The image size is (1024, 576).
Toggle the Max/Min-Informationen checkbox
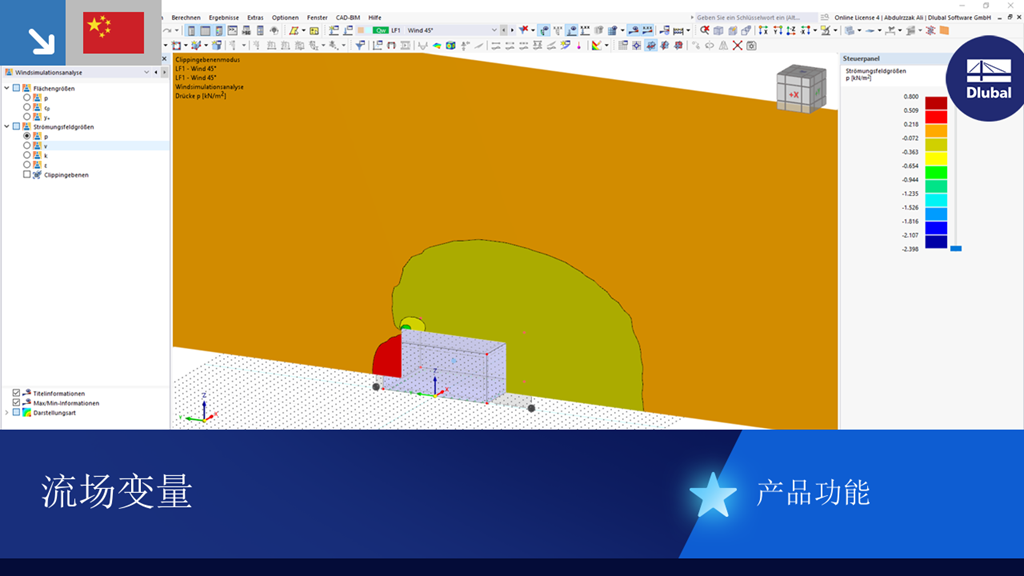point(16,403)
